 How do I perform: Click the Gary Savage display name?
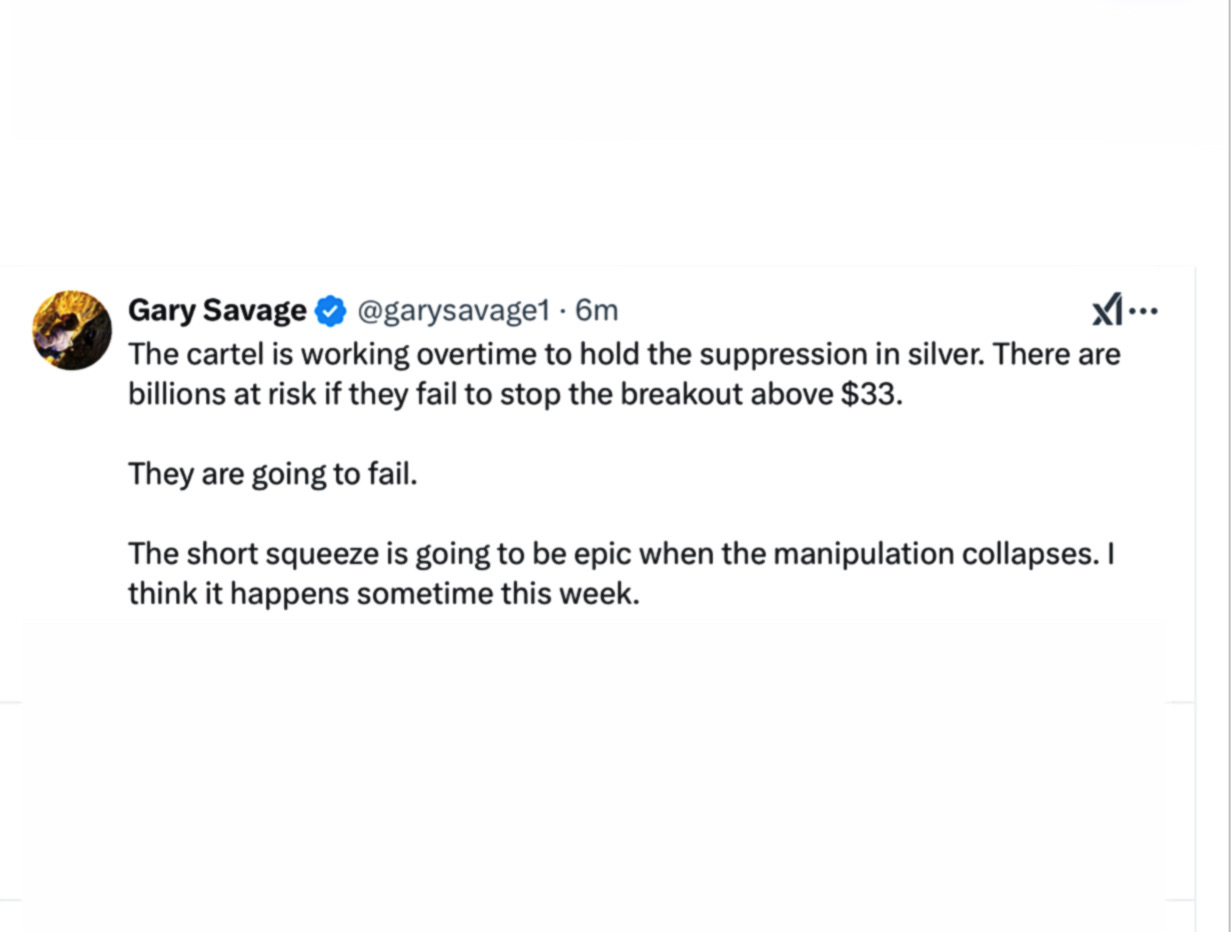pyautogui.click(x=216, y=311)
